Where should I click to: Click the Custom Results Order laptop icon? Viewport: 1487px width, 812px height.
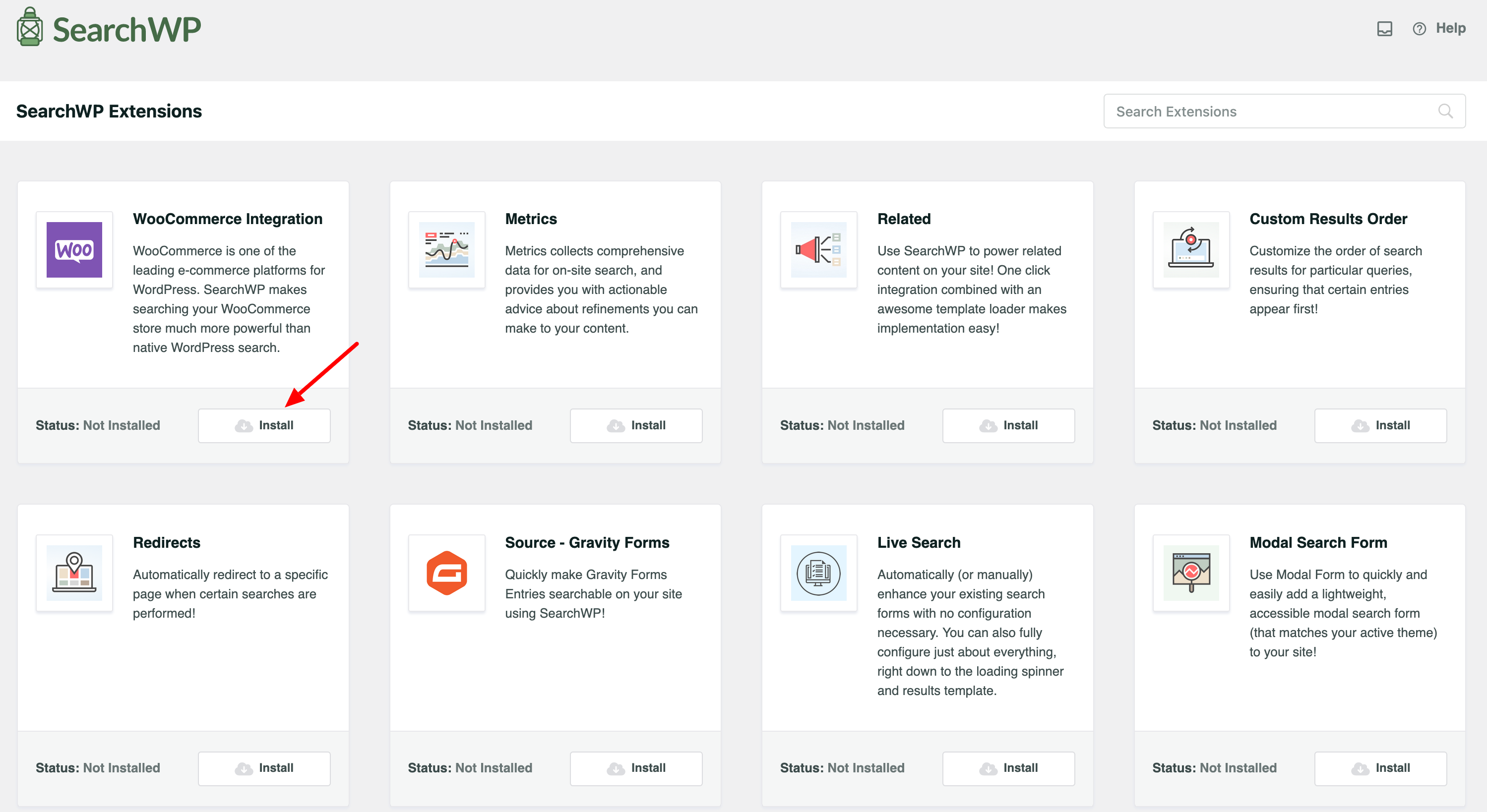point(1191,250)
